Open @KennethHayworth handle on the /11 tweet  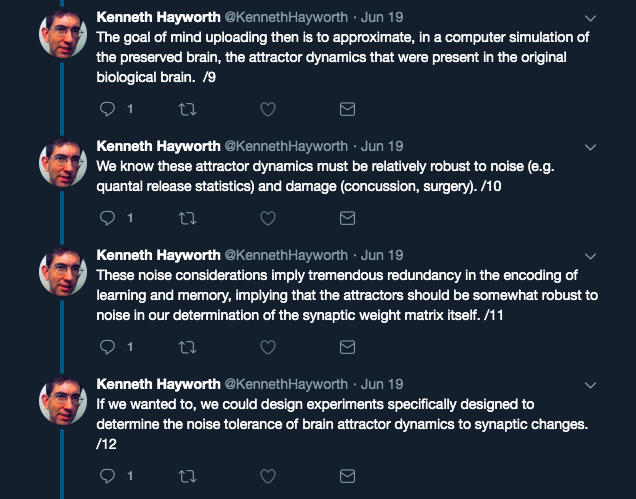point(286,255)
